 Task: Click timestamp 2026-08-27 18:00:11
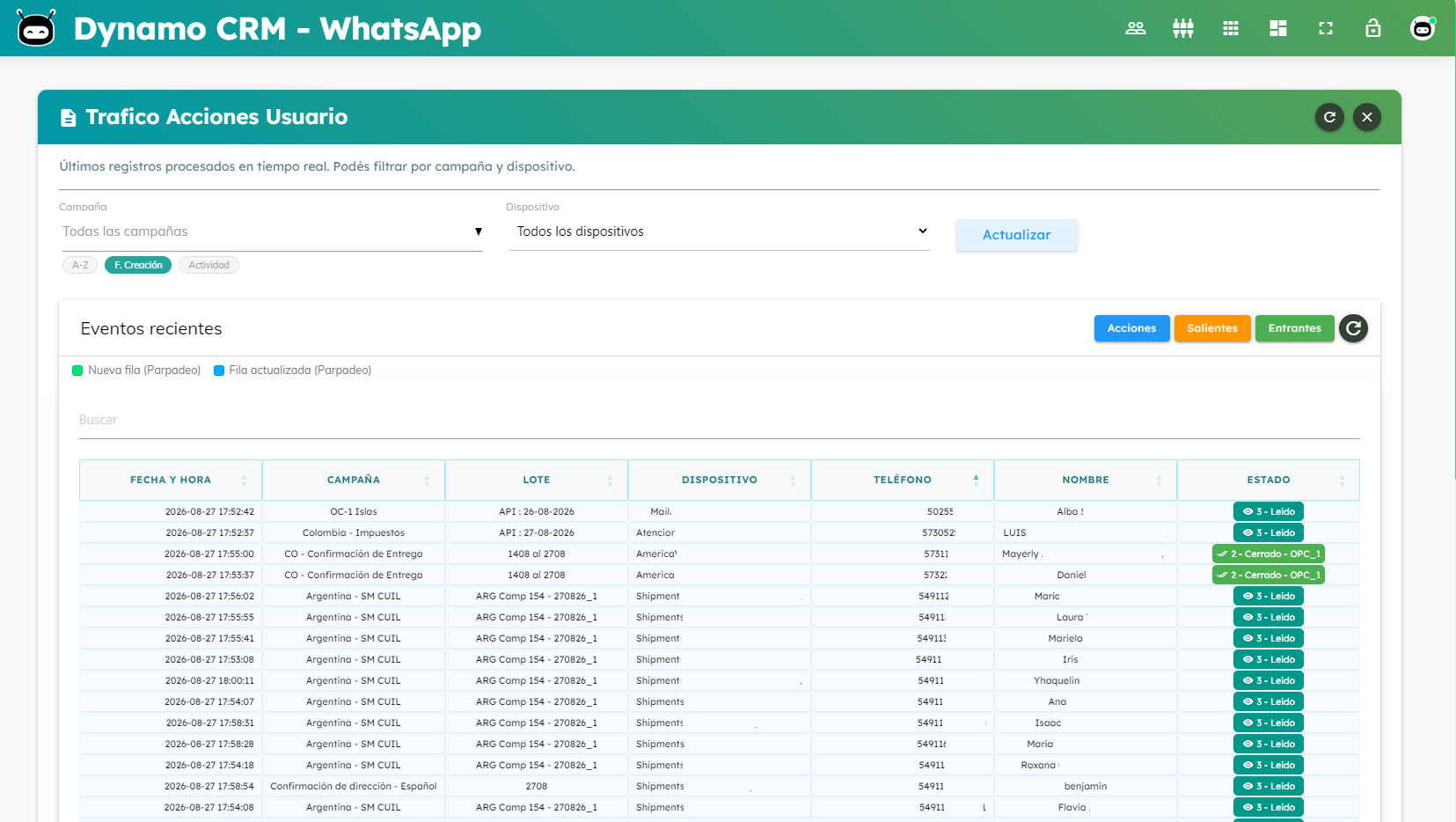209,680
